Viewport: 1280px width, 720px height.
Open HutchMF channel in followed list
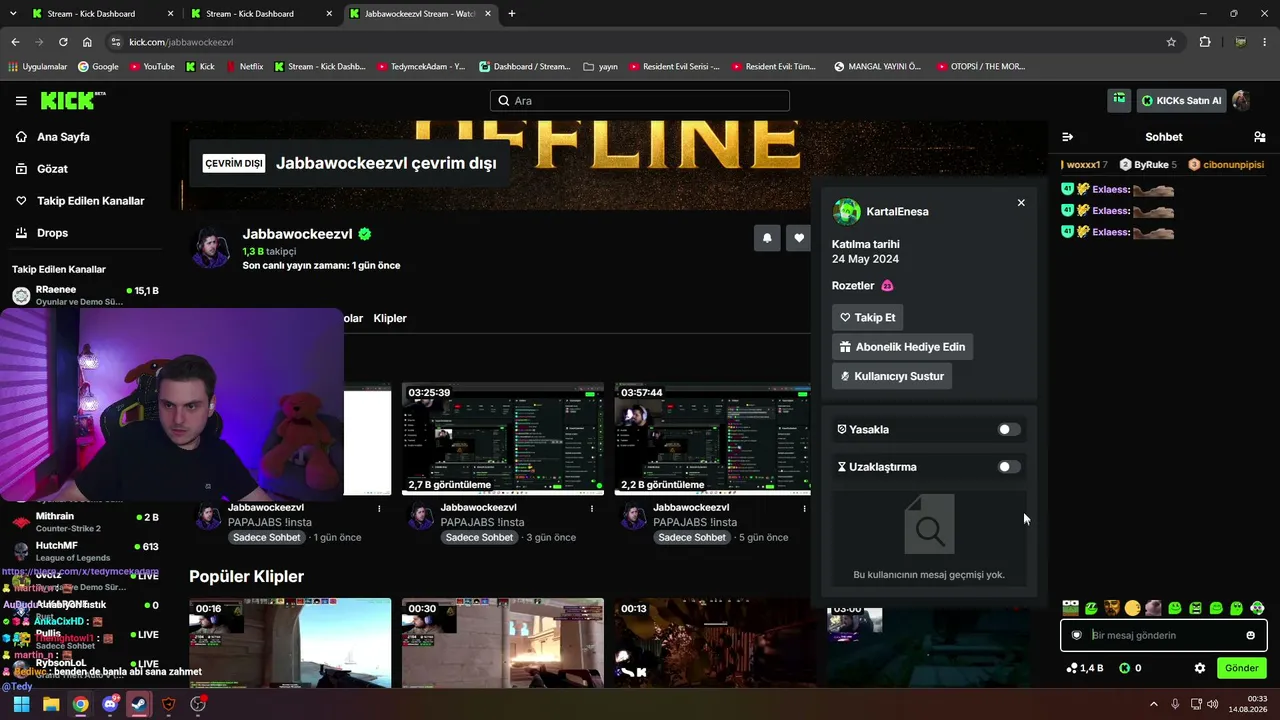(85, 551)
